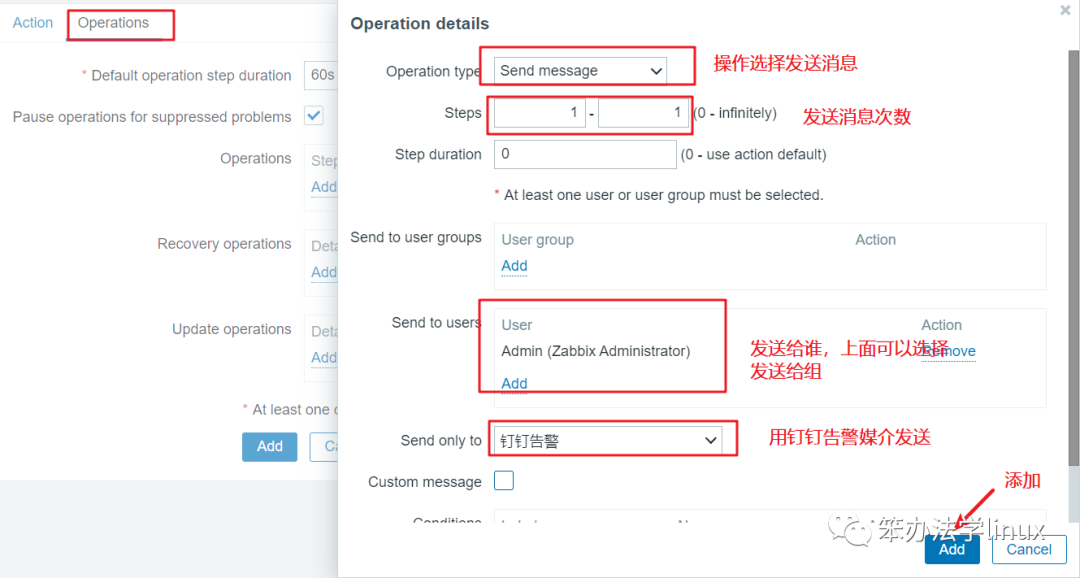Cancel the Operation details dialog
This screenshot has width=1080, height=578.
[1029, 549]
